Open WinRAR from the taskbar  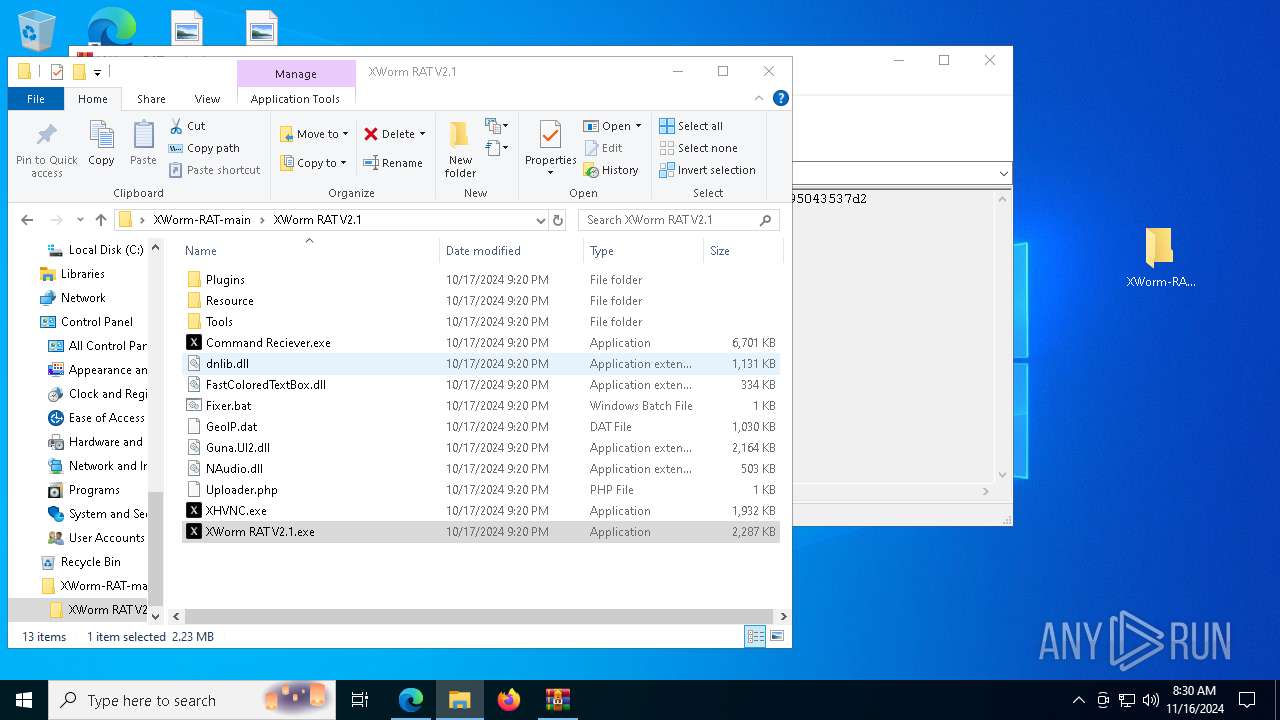coord(557,700)
